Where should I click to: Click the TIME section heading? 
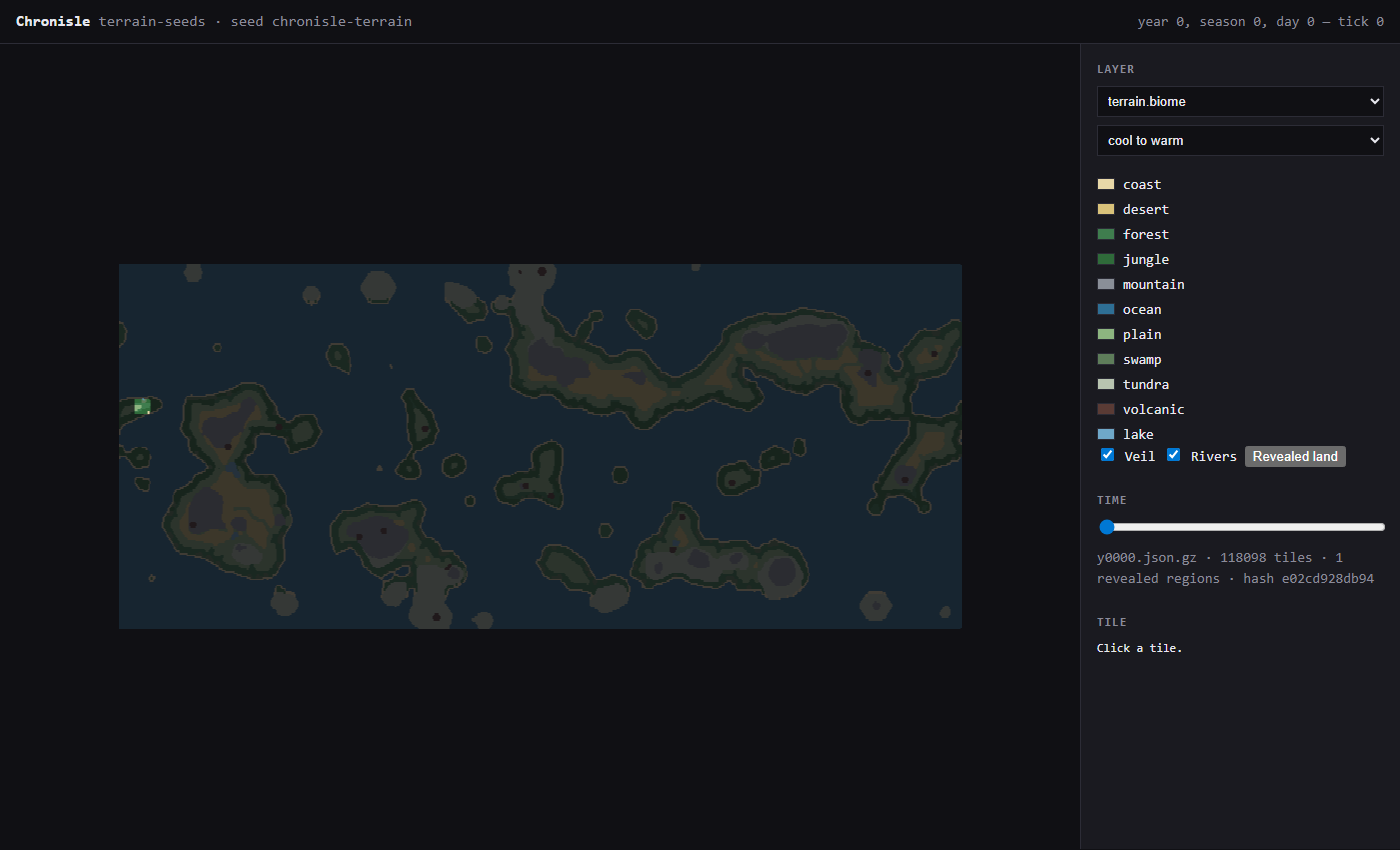pyautogui.click(x=1112, y=500)
